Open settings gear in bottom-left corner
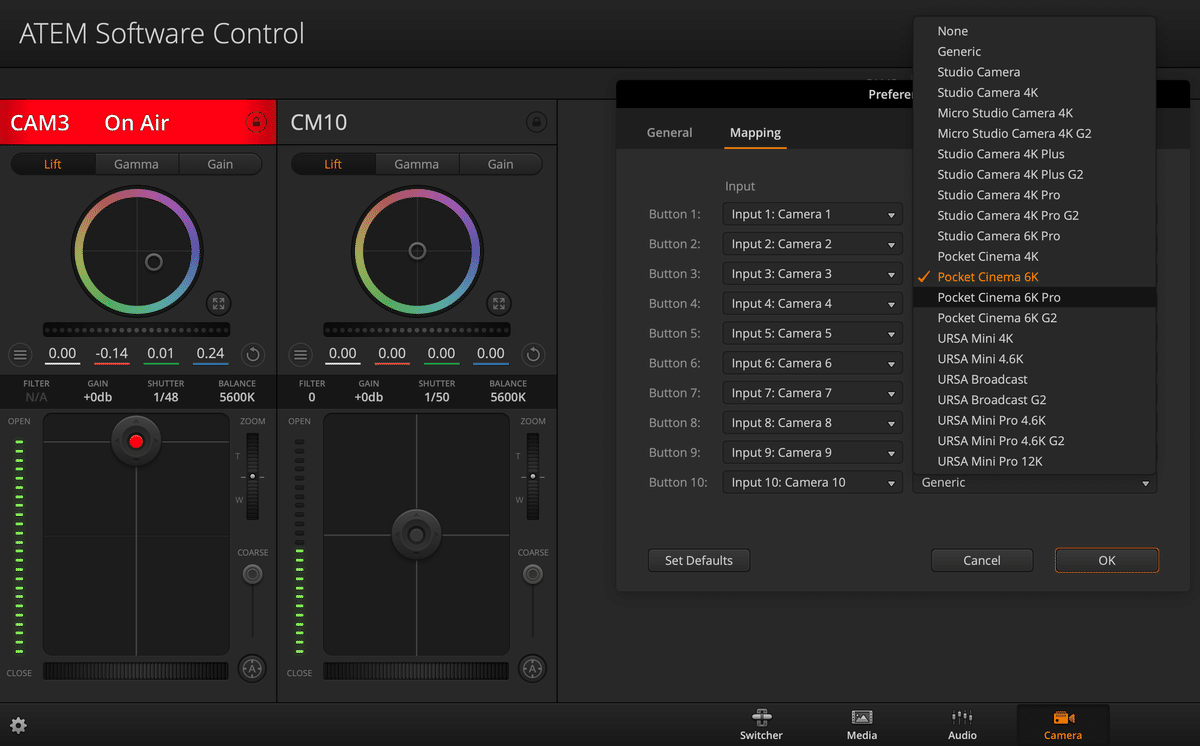Viewport: 1200px width, 746px height. tap(18, 726)
